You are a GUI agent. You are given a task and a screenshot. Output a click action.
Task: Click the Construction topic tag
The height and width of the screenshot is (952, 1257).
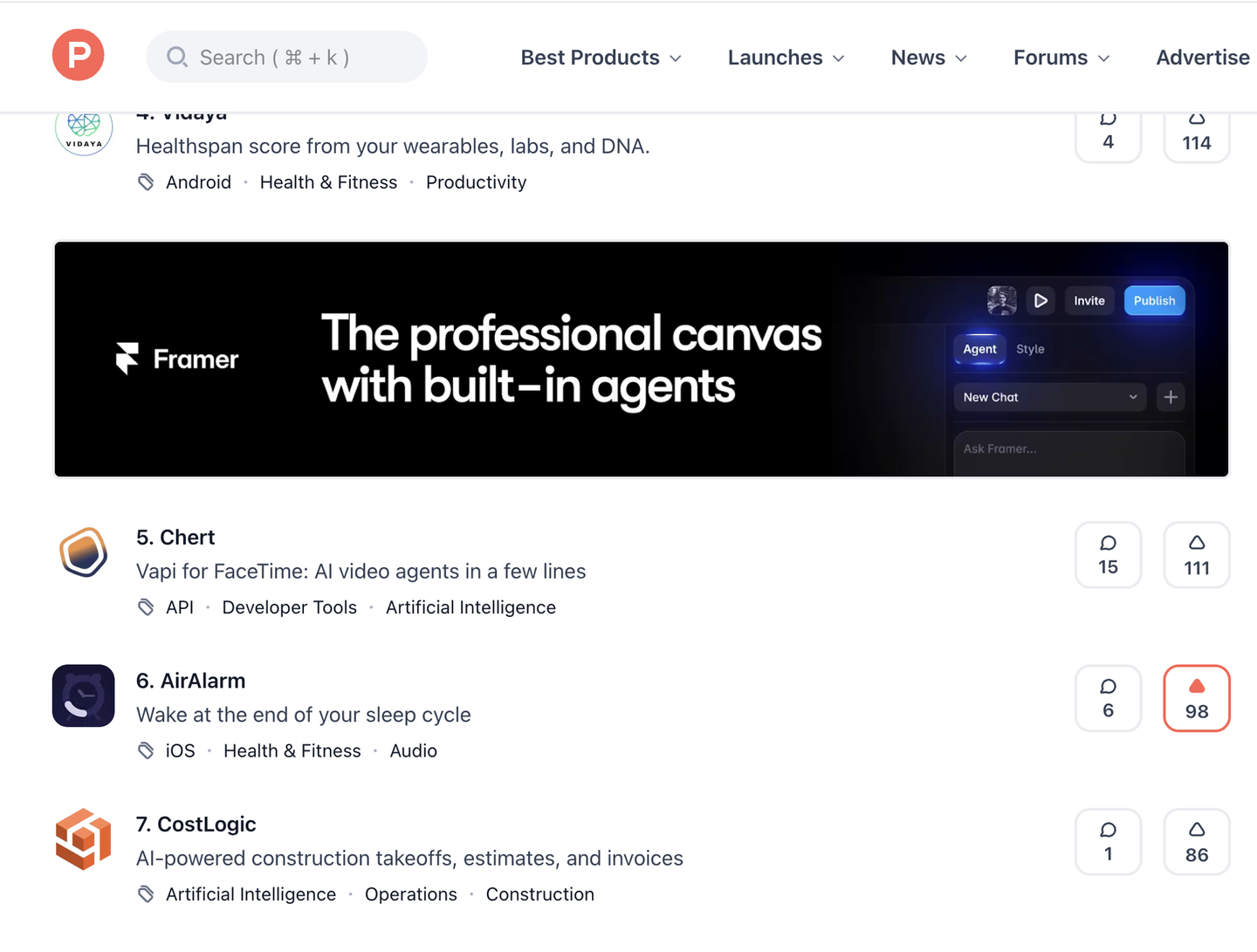[540, 894]
